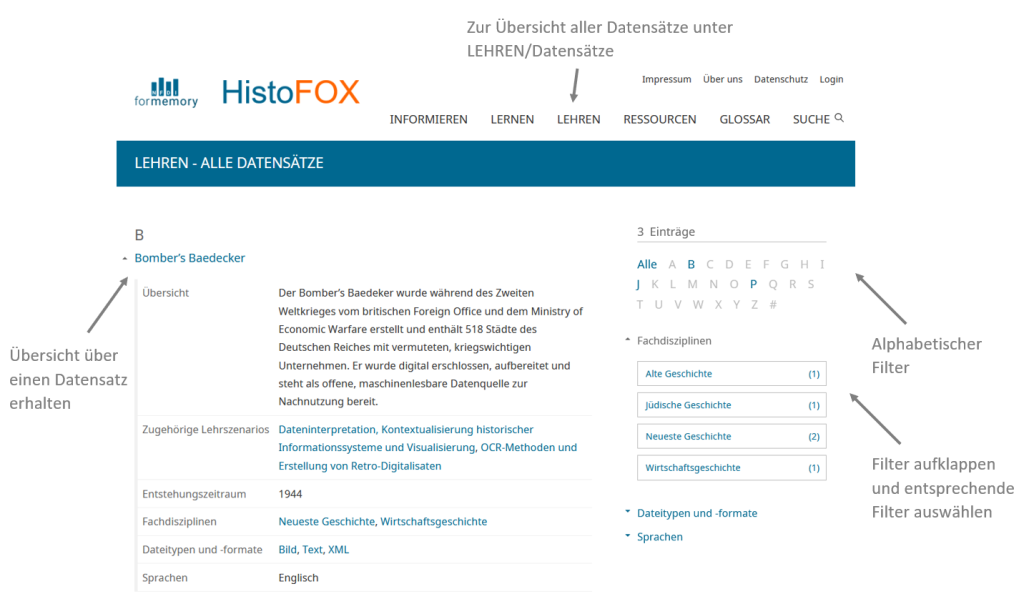Screen dimensions: 1024x604
Task: Collapse the Fachdisziplinen filter section
Action: (627, 341)
